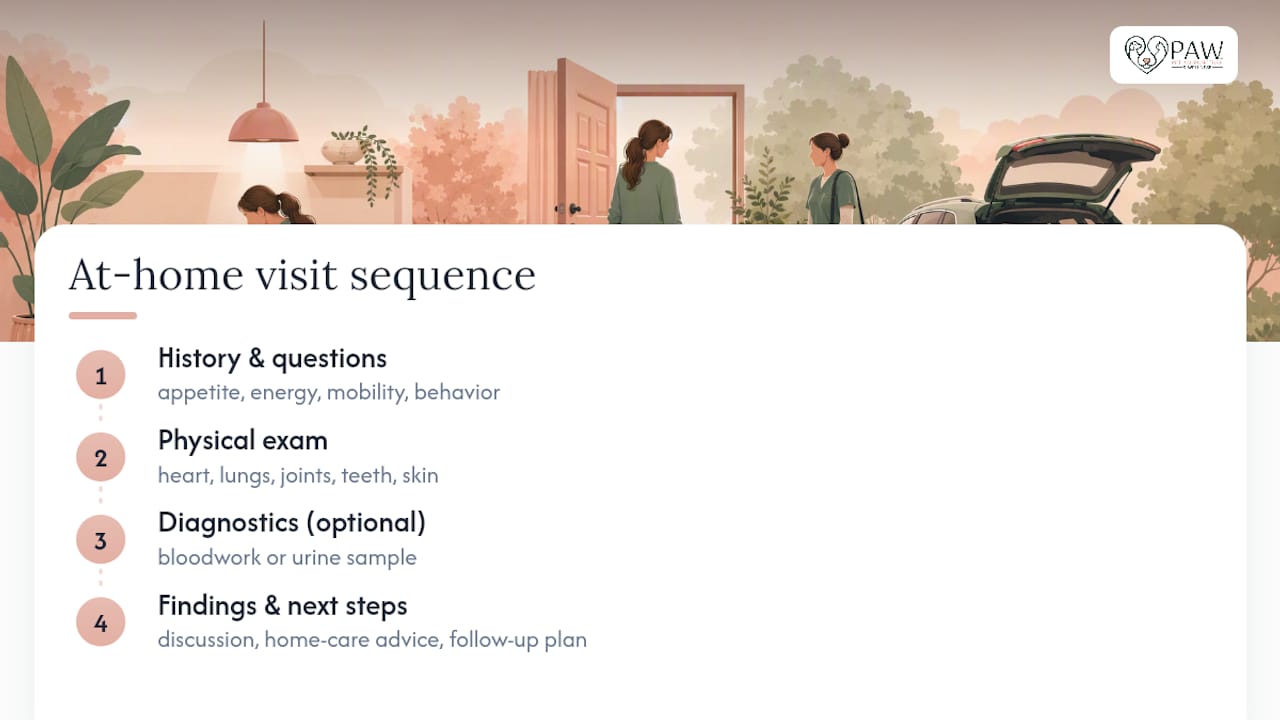Screen dimensions: 1280x720
Task: Click the pink accent underline below title
Action: click(103, 316)
